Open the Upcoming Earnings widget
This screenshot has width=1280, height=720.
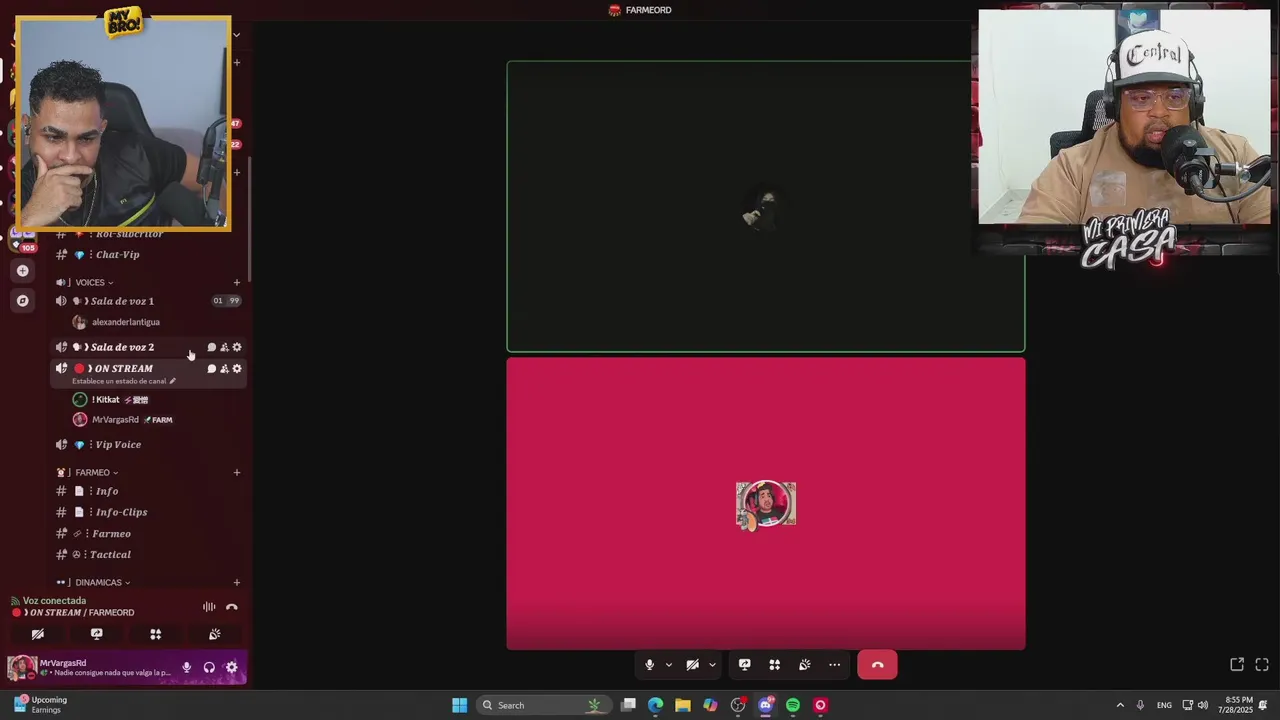(38, 705)
